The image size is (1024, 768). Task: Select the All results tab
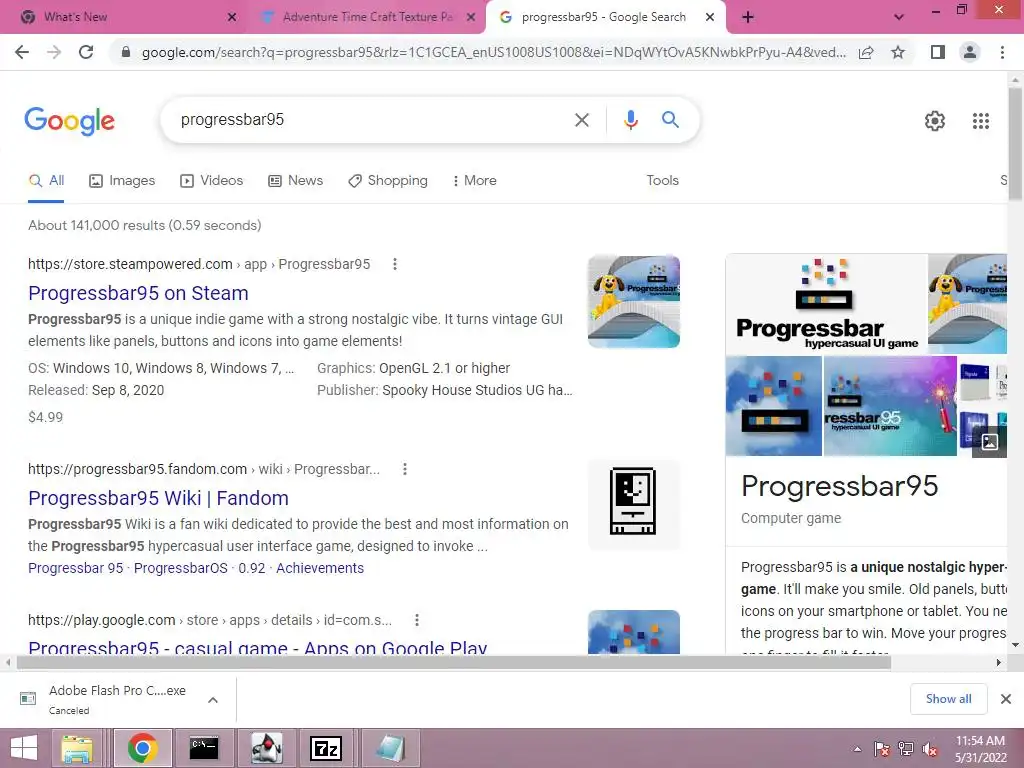46,181
